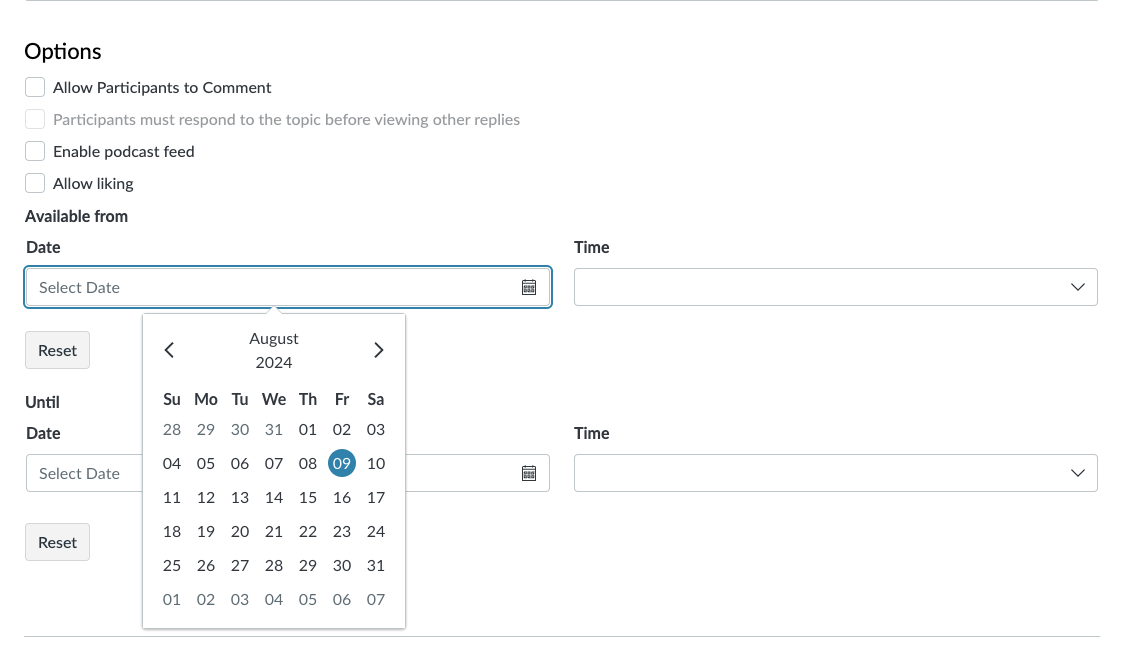Reset the Until date
1137x666 pixels.
point(57,542)
